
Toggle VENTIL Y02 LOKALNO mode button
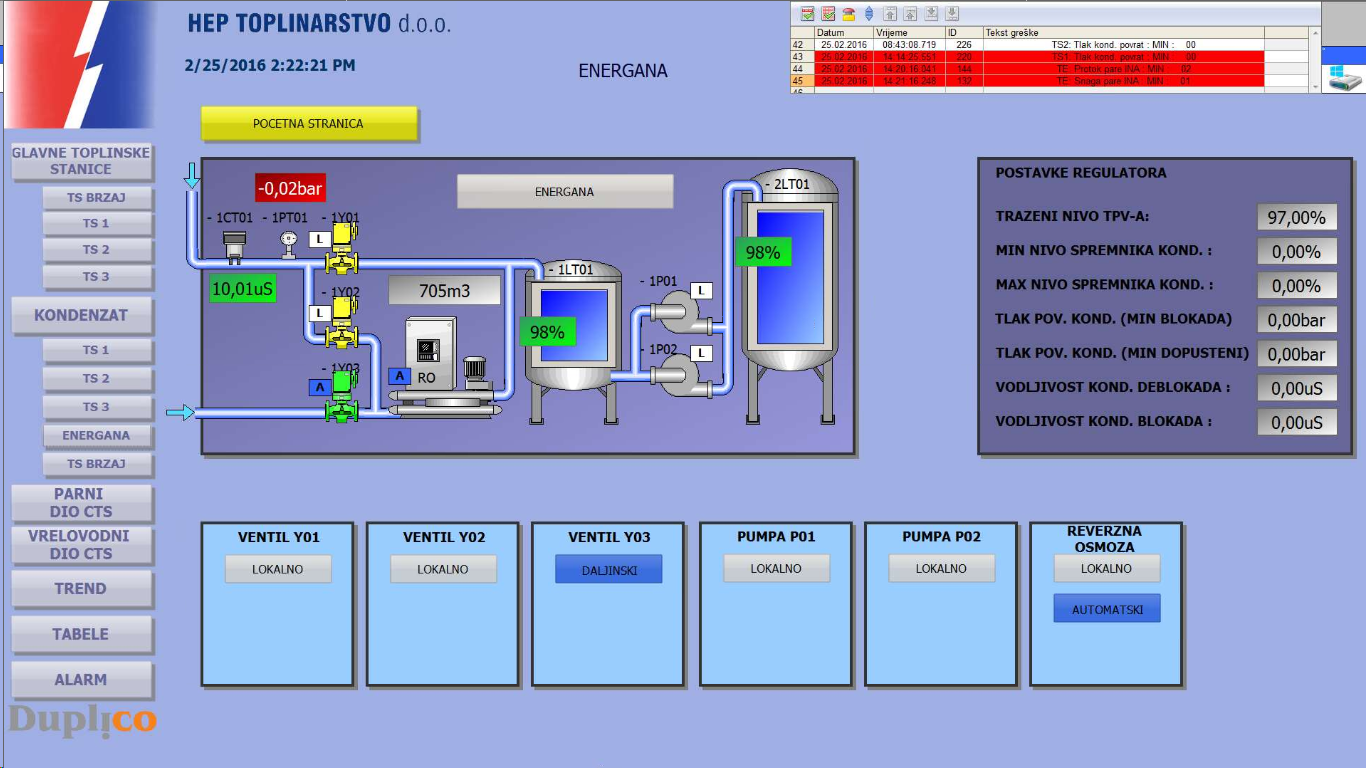[x=443, y=569]
